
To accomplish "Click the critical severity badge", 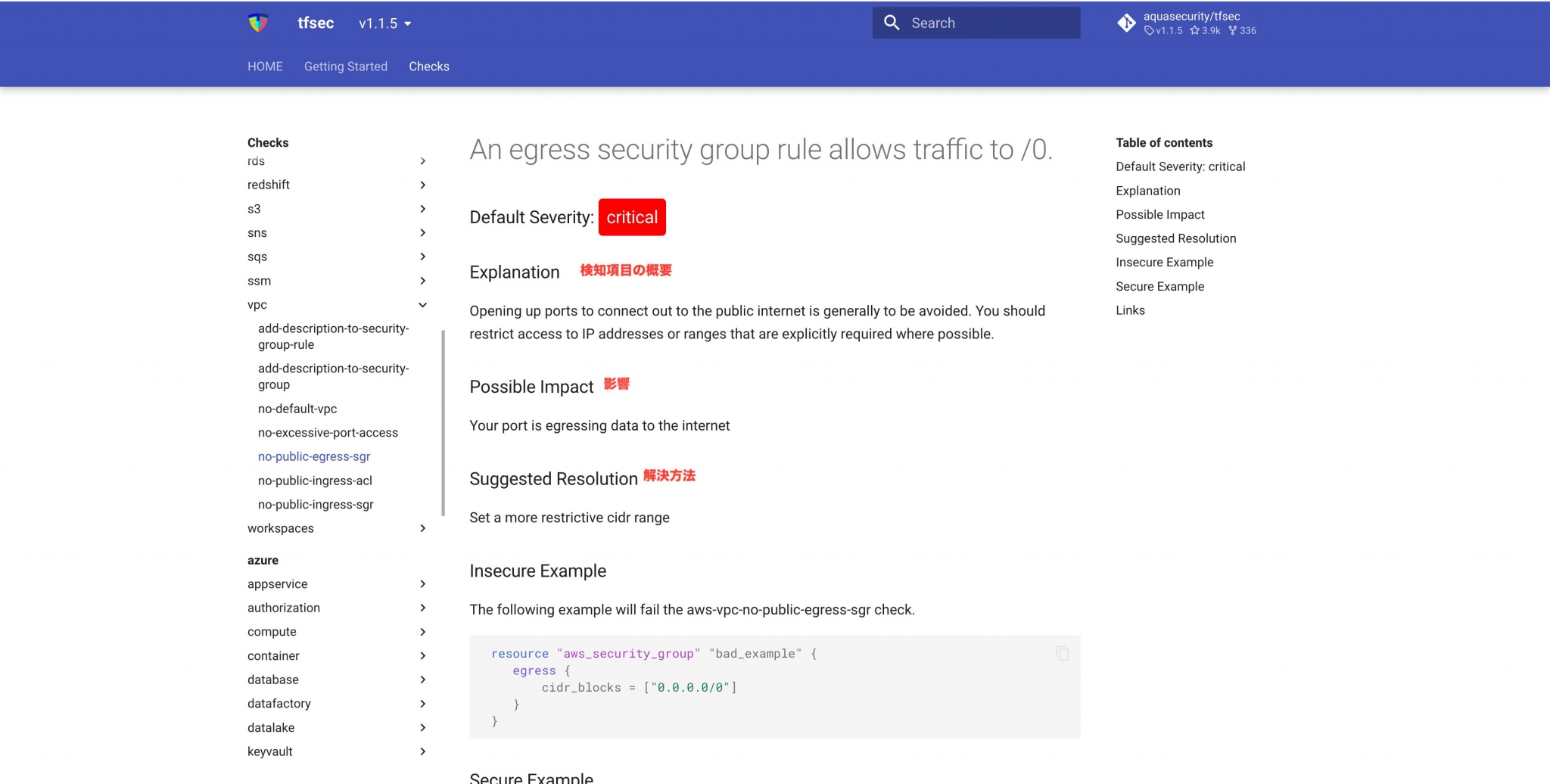I will (x=631, y=217).
